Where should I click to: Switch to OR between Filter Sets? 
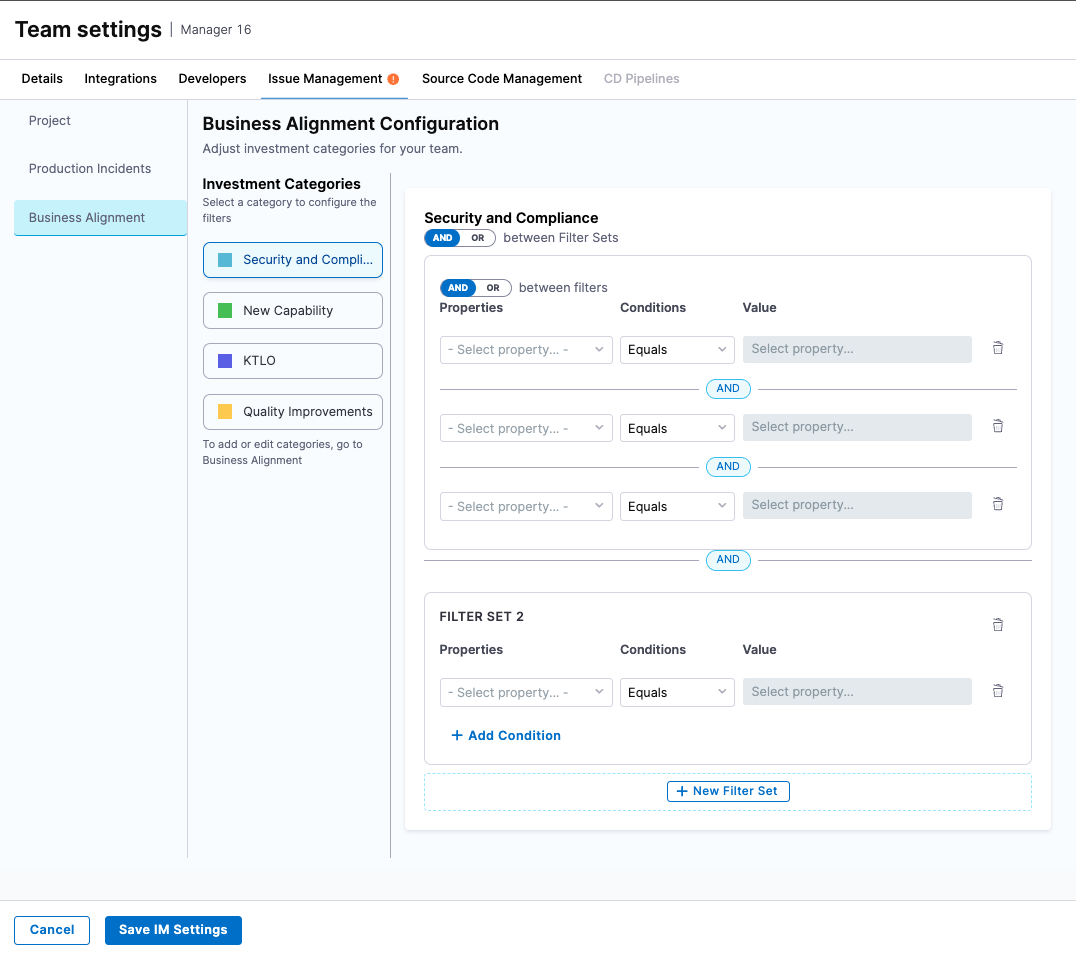click(x=478, y=238)
